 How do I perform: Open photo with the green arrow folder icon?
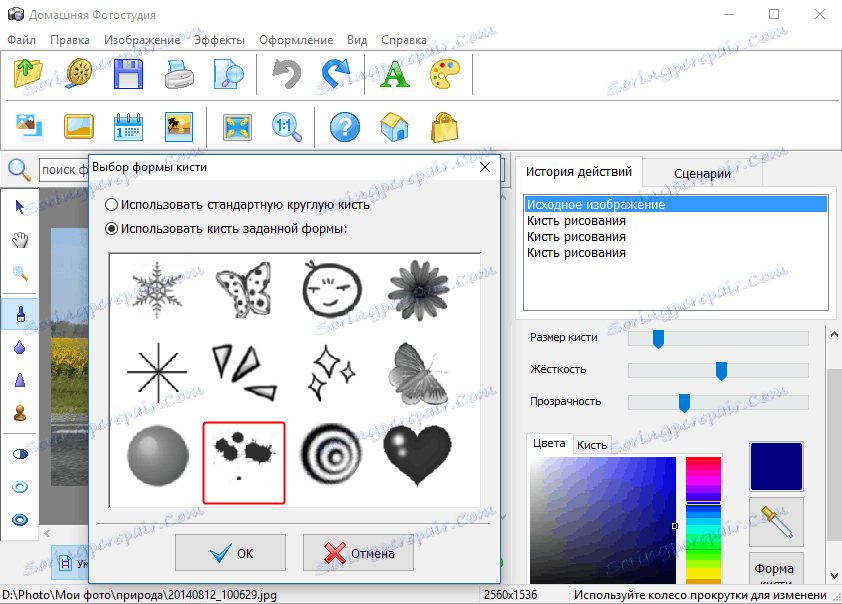28,73
